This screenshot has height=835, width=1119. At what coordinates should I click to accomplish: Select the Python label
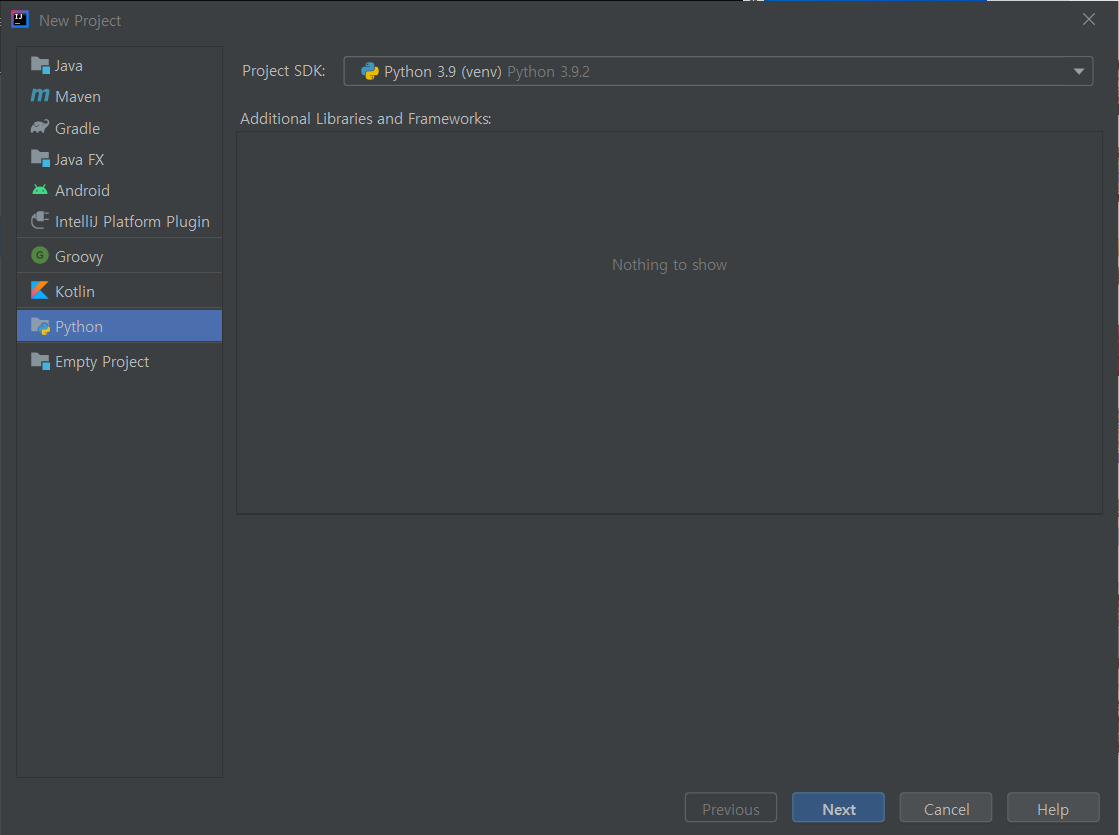click(x=79, y=327)
